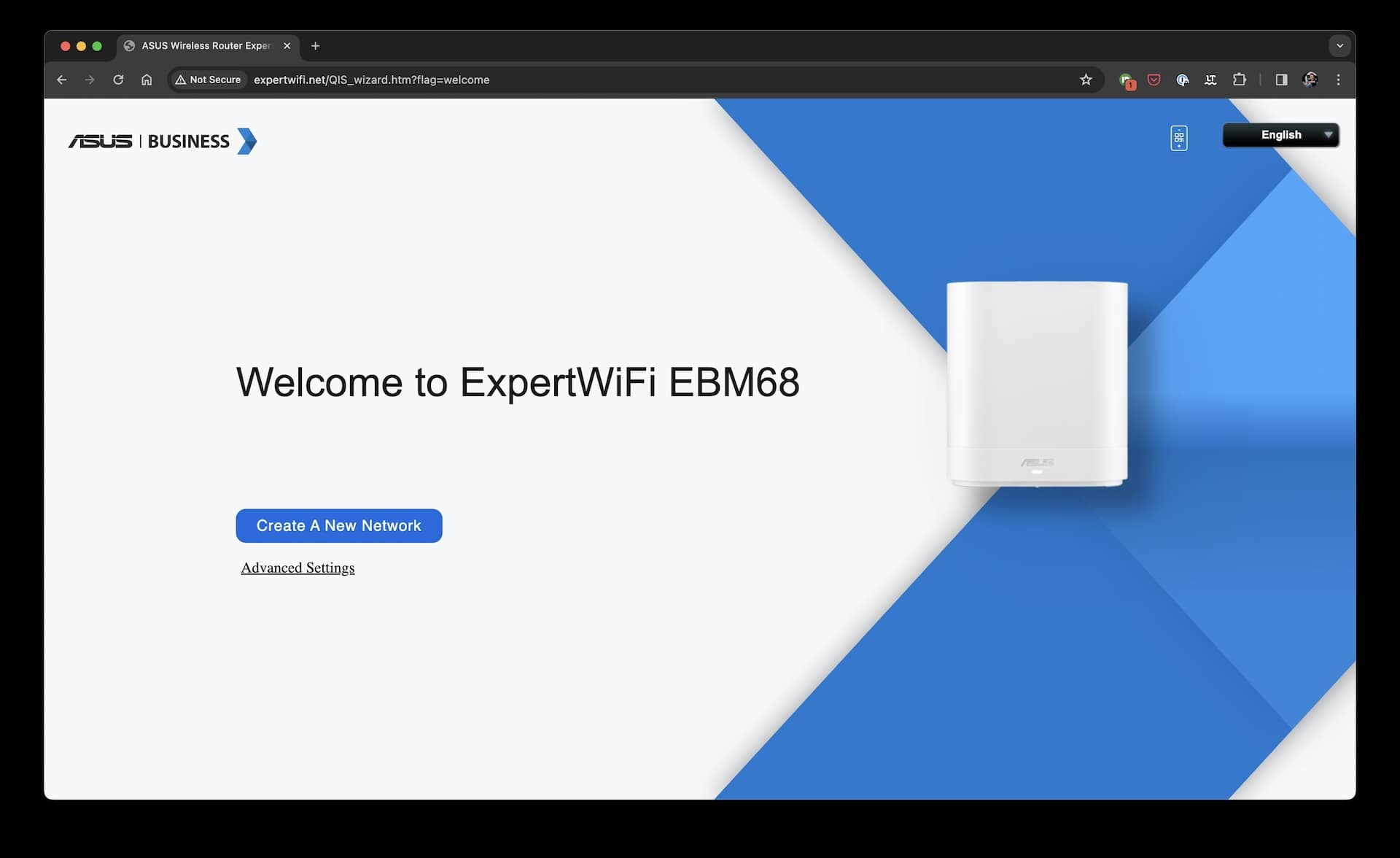Click the Advanced Settings link
This screenshot has width=1400, height=858.
[x=297, y=567]
